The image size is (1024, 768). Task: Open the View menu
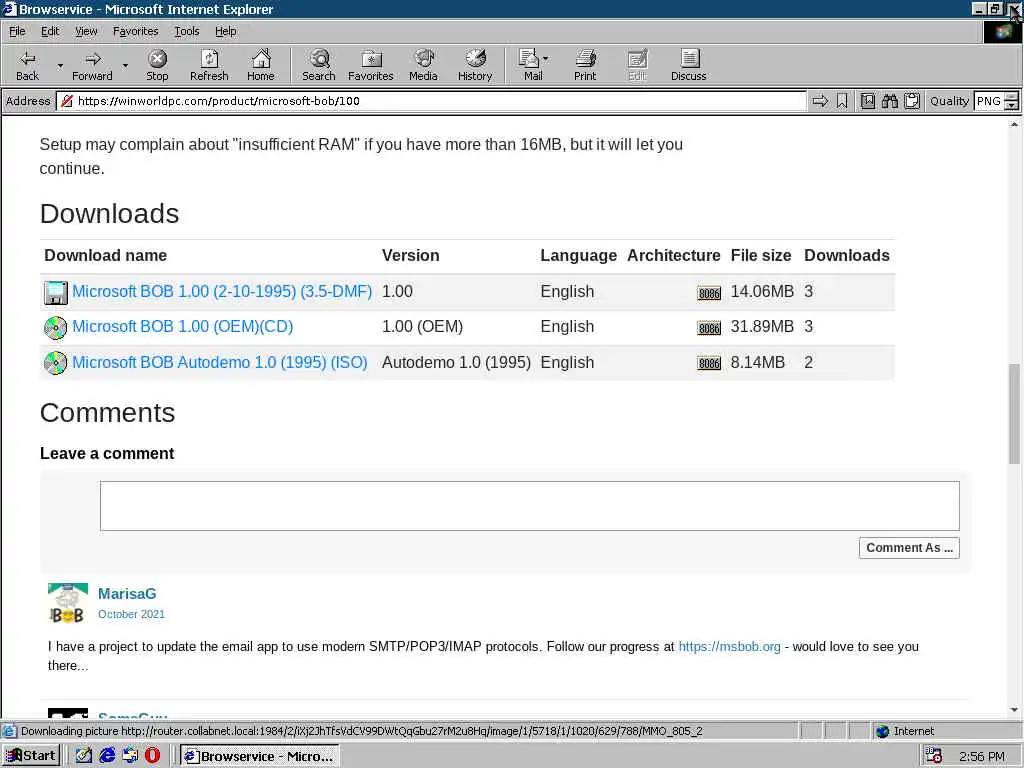pos(86,31)
